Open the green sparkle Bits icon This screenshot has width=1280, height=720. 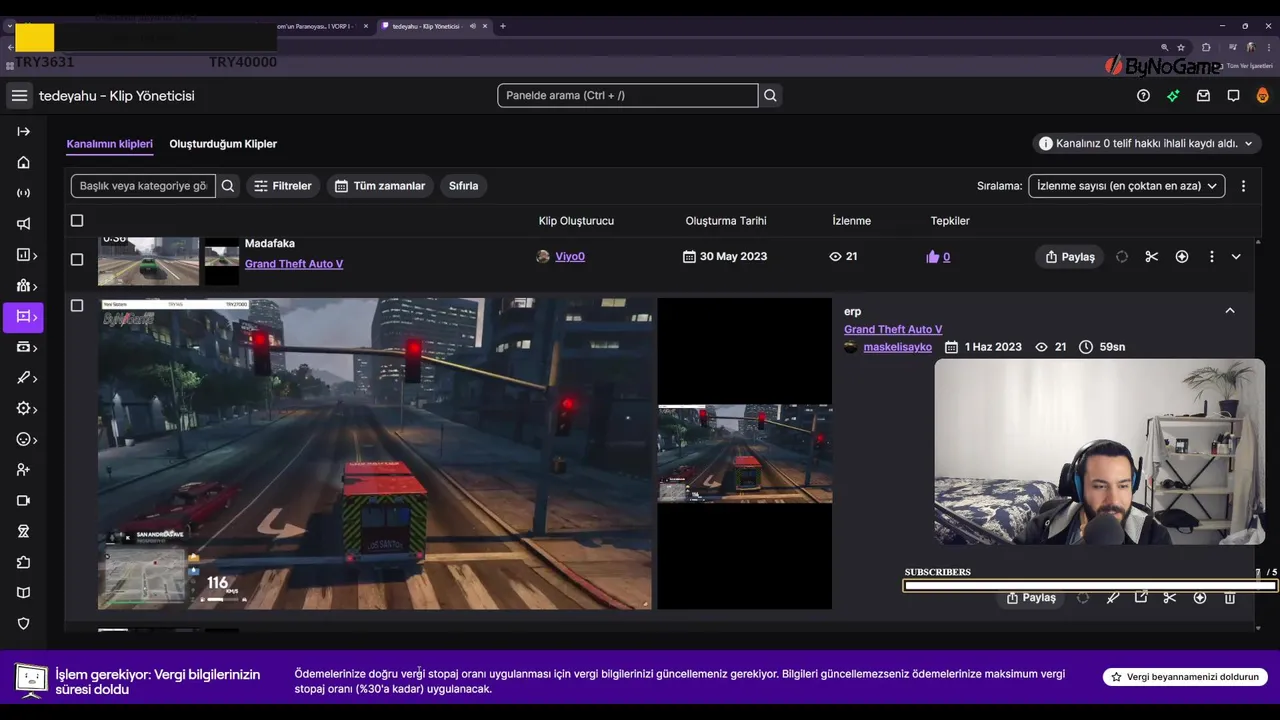(1173, 96)
